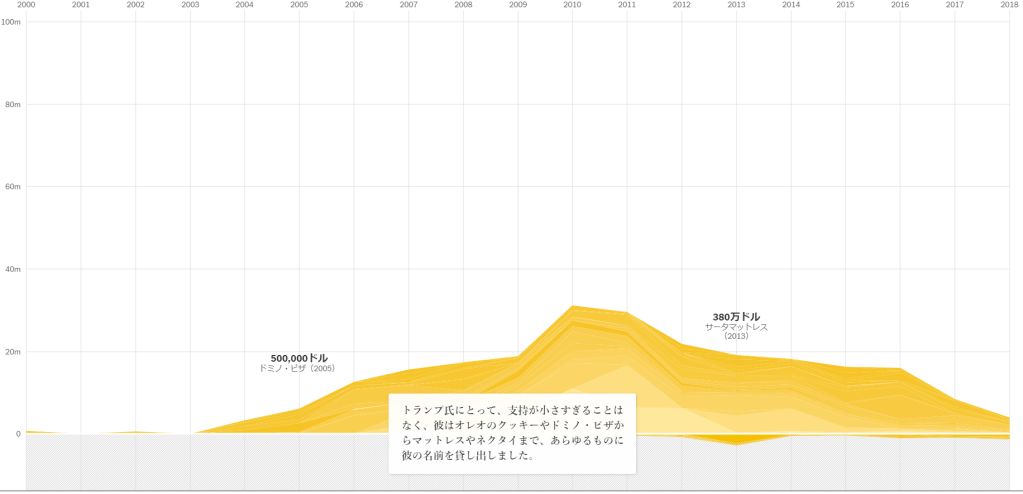This screenshot has height=494, width=1023.
Task: Select the 2003 year label on the axis
Action: [x=190, y=5]
